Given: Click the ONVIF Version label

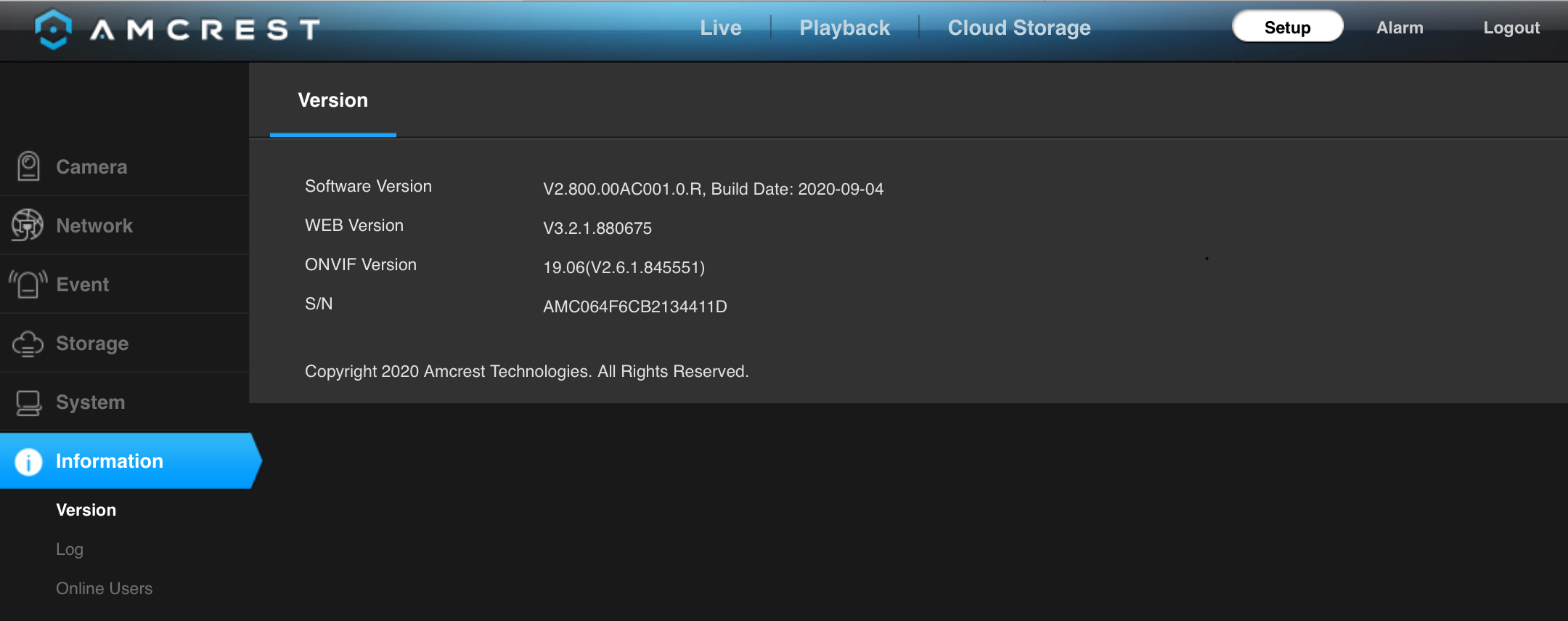Looking at the screenshot, I should click(x=361, y=264).
